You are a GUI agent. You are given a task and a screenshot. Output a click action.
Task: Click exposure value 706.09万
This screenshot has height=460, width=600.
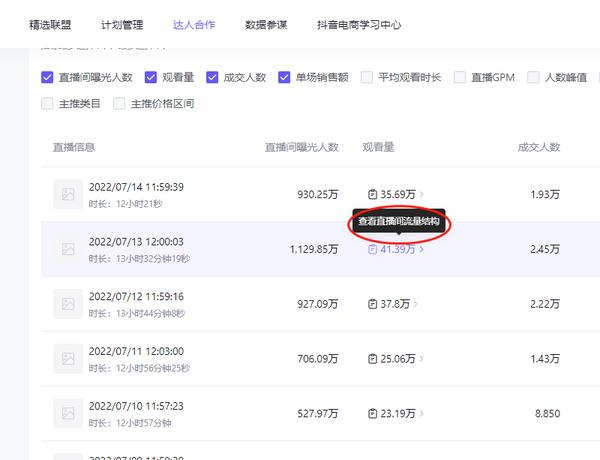[318, 359]
